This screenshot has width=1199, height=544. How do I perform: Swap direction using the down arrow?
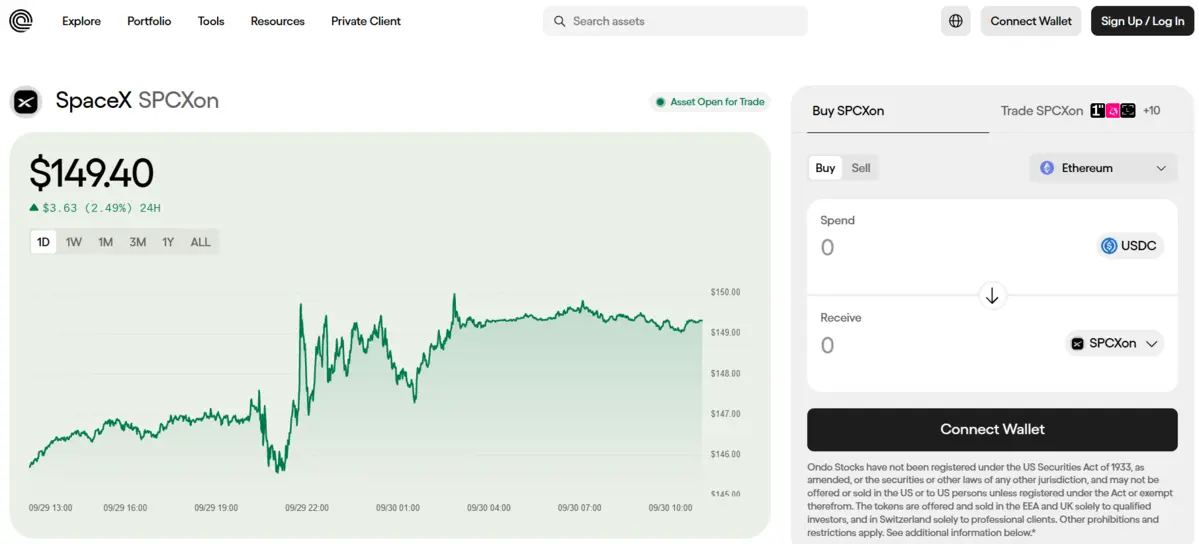click(992, 295)
